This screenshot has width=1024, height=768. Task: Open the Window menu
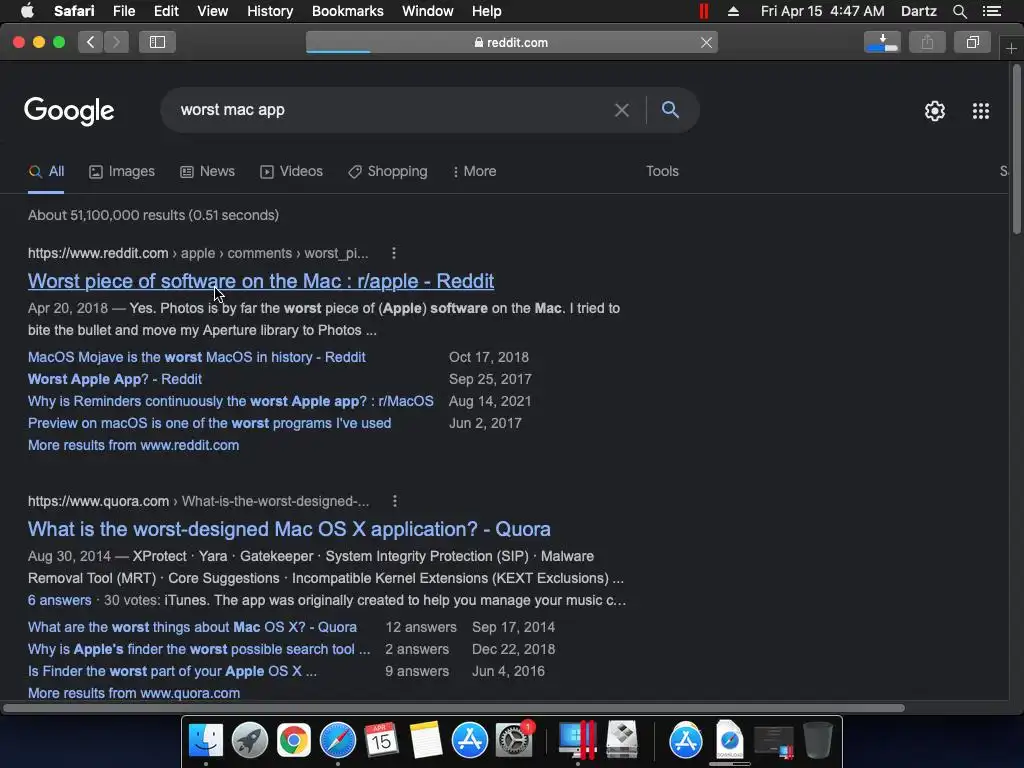click(427, 11)
